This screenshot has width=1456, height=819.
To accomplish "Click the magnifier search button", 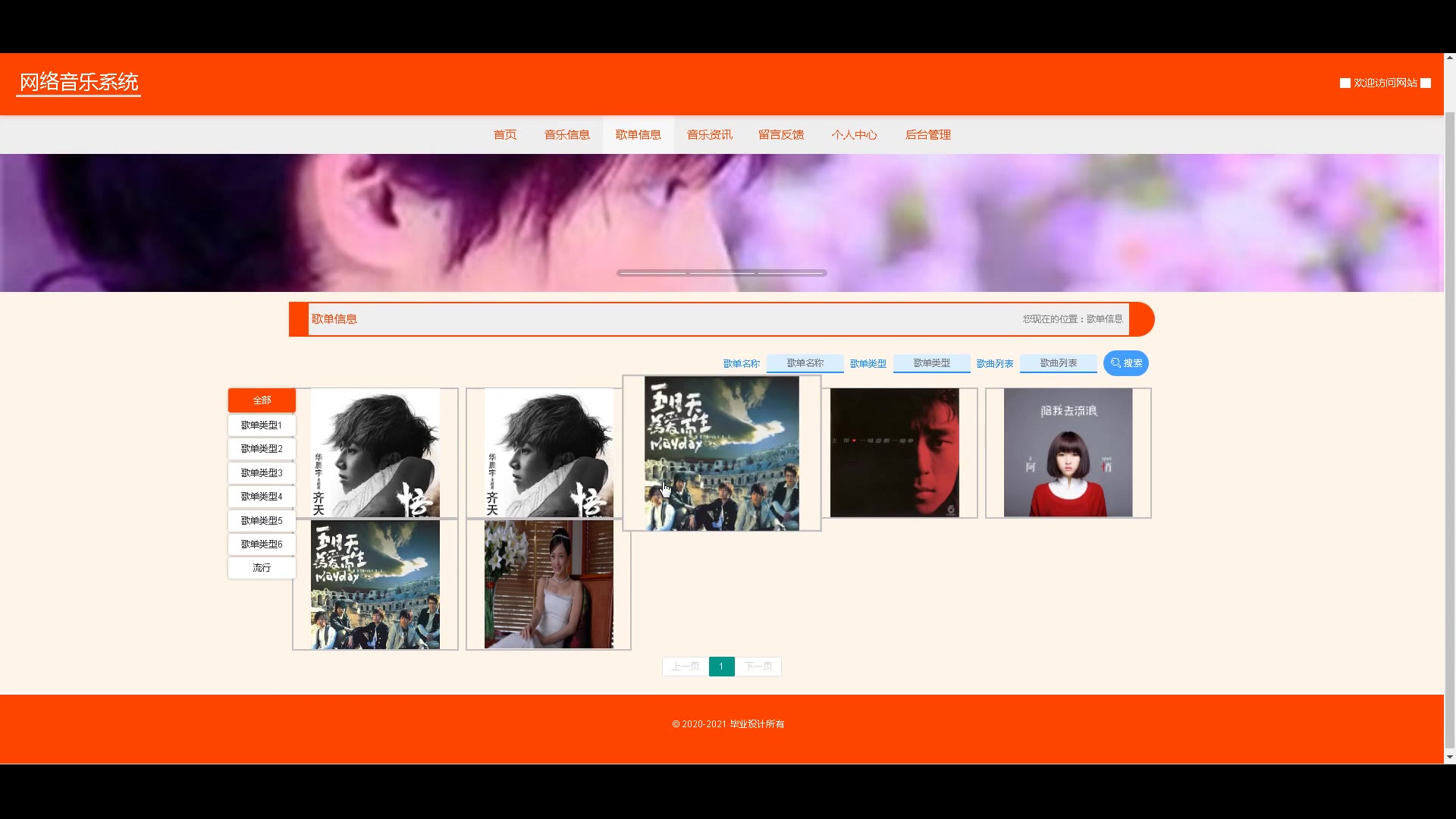I will (1125, 363).
